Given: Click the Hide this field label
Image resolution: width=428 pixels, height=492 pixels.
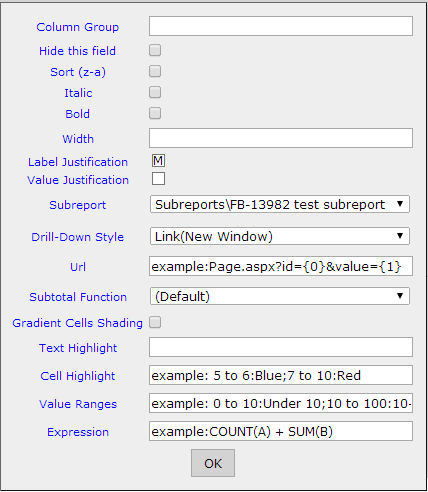Looking at the screenshot, I should tap(78, 51).
